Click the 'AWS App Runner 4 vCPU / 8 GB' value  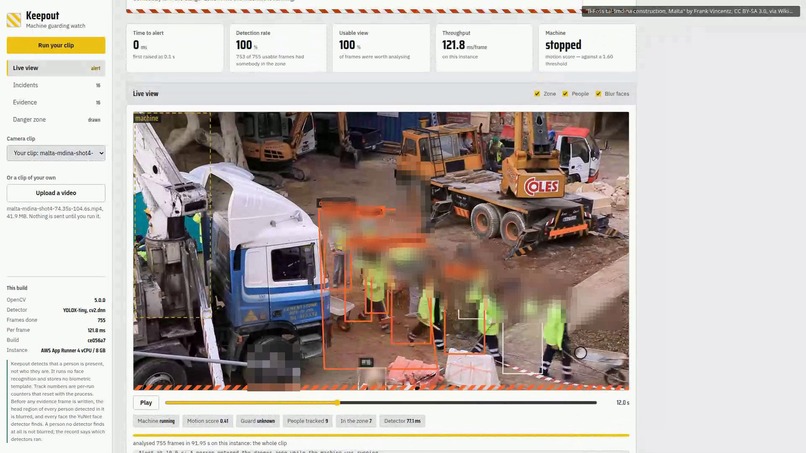pyautogui.click(x=73, y=350)
